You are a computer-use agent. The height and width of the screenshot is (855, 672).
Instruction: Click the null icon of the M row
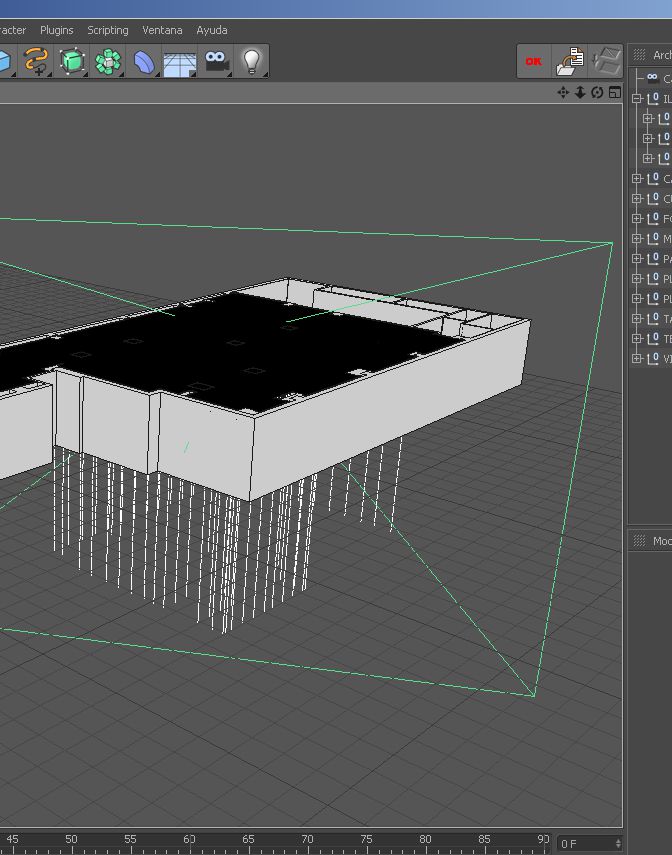pos(653,238)
